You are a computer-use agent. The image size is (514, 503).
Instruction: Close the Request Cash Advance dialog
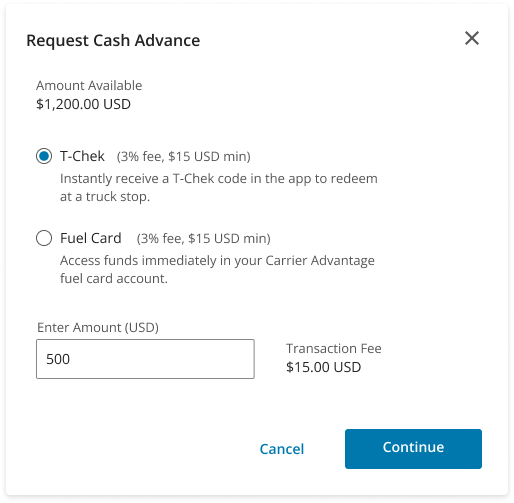(x=472, y=38)
